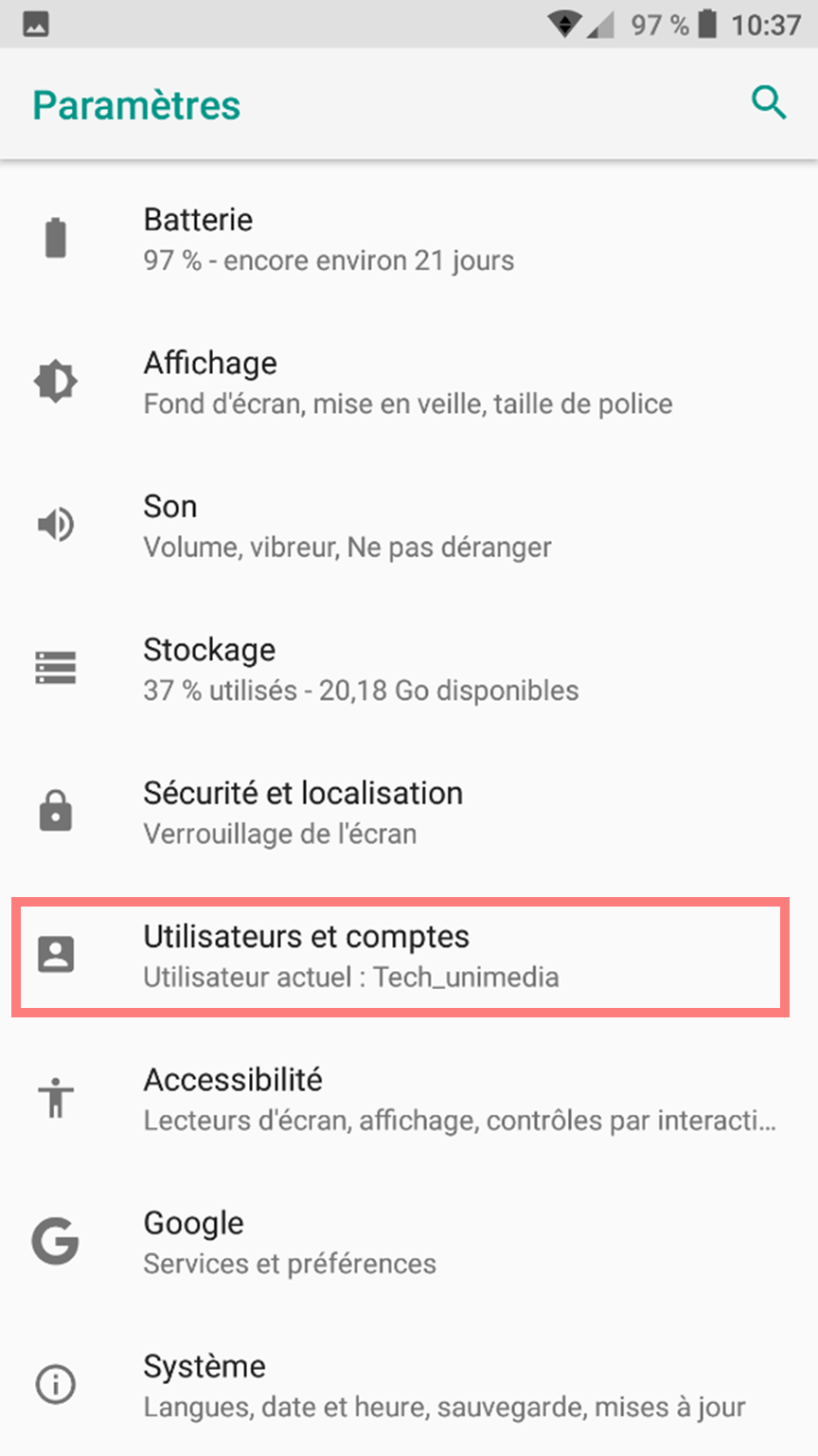The width and height of the screenshot is (818, 1456).
Task: Tap the user account card icon
Action: 56,955
